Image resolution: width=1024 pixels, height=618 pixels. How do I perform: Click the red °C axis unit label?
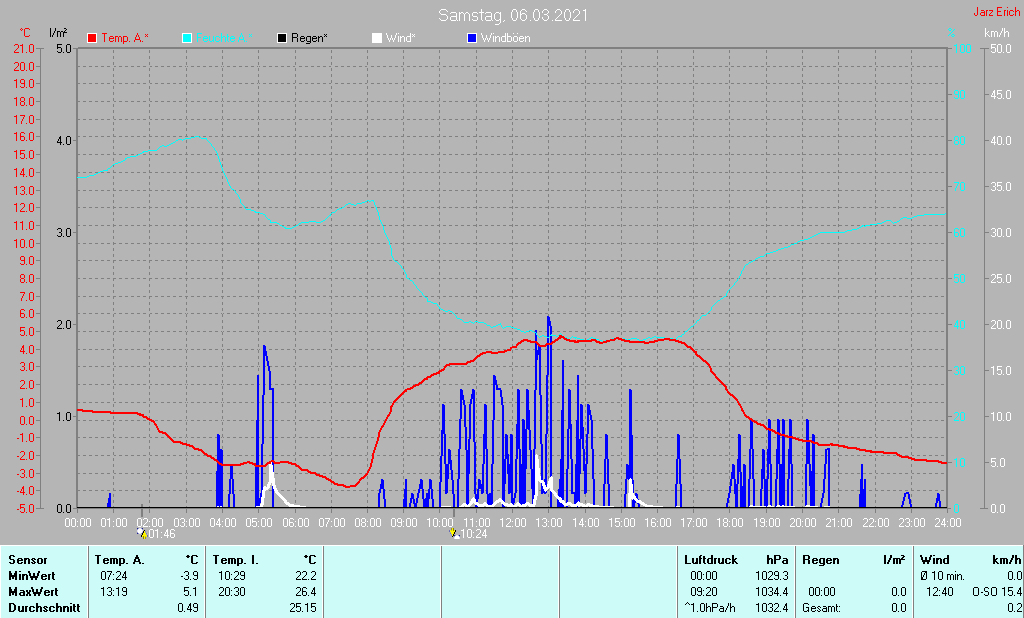pyautogui.click(x=24, y=33)
